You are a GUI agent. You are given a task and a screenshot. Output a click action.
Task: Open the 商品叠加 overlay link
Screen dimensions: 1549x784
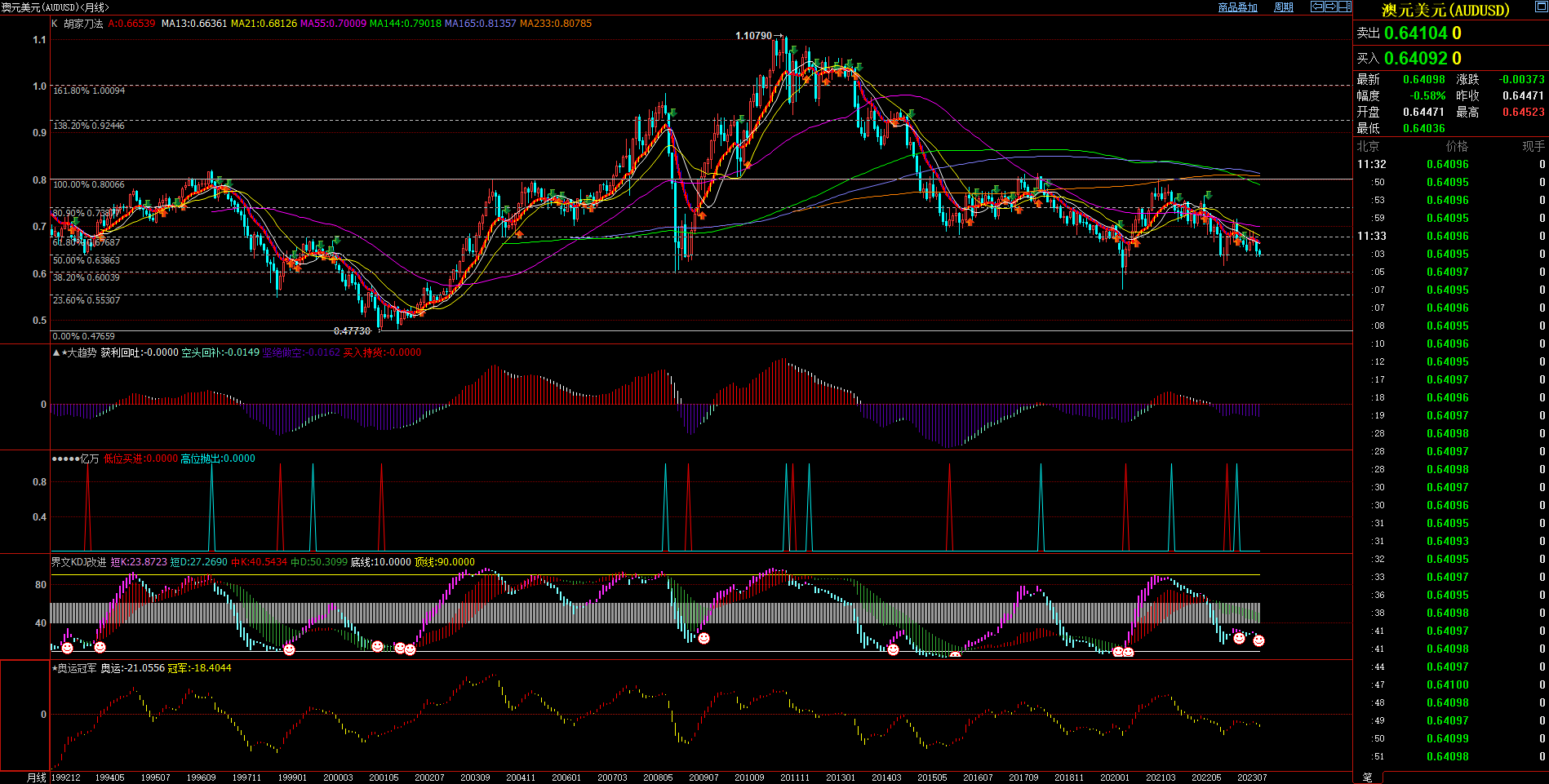[x=1237, y=7]
